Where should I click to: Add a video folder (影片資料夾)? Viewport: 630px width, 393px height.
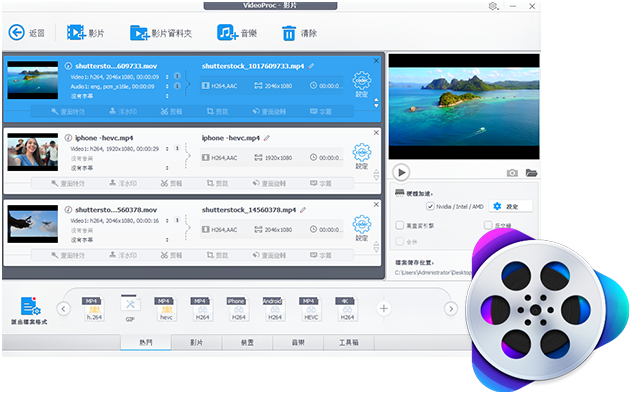(139, 33)
